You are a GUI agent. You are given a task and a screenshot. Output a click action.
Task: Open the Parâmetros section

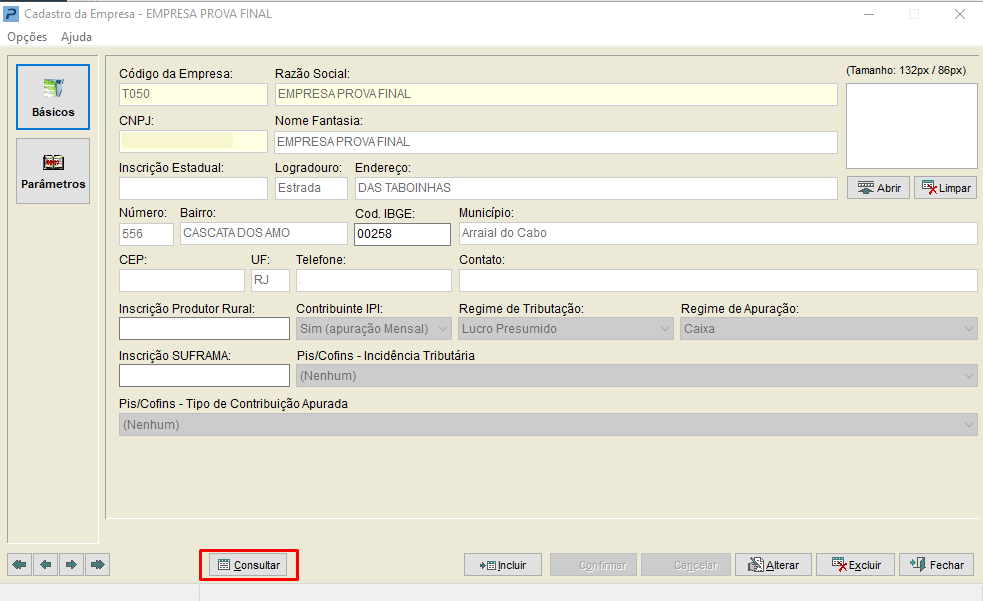[x=53, y=170]
